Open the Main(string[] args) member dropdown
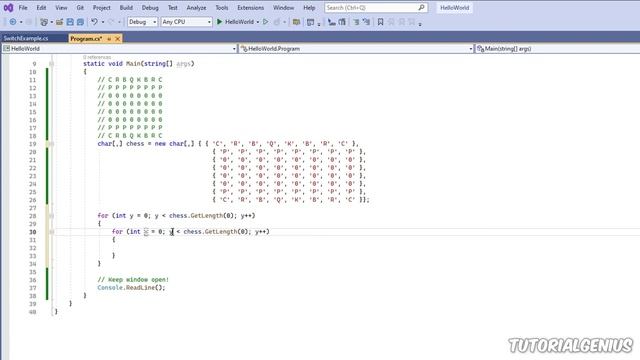Screen dimensions: 640x360 pos(558,49)
